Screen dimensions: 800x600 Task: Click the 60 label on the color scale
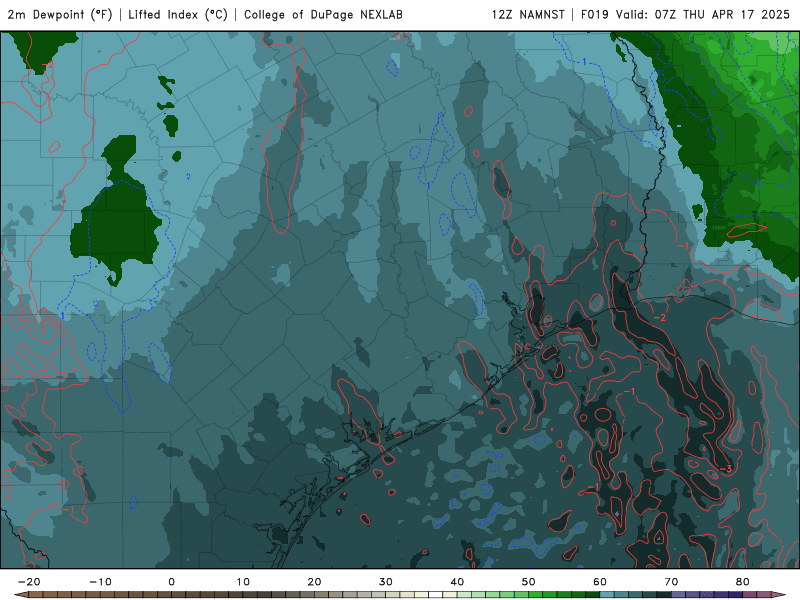[600, 582]
